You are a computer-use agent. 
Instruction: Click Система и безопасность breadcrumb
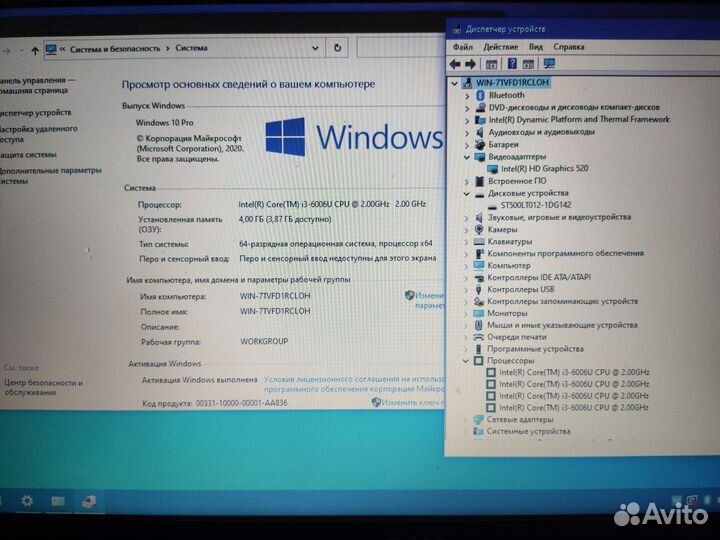(x=115, y=49)
